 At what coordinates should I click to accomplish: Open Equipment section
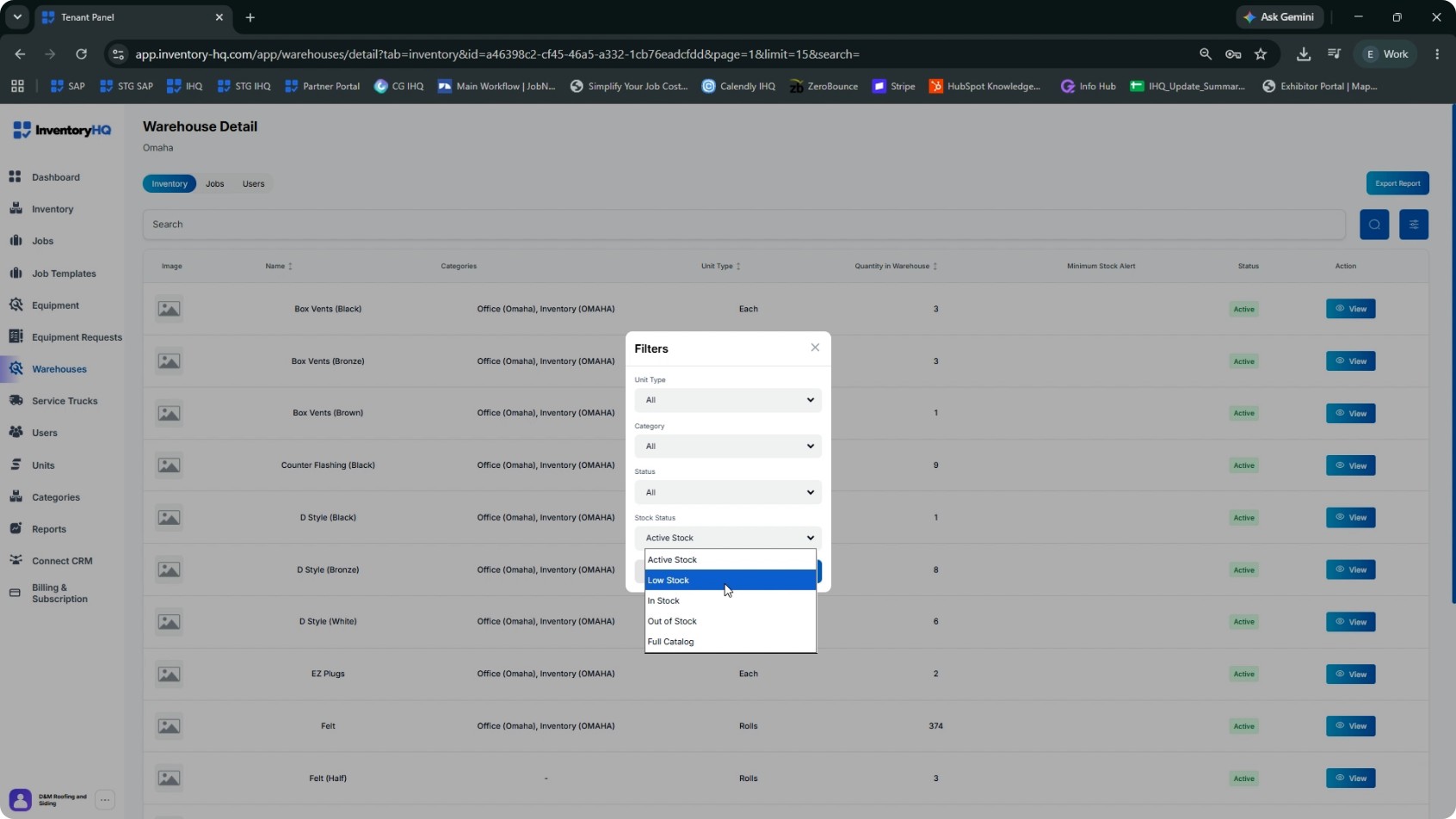coord(55,305)
